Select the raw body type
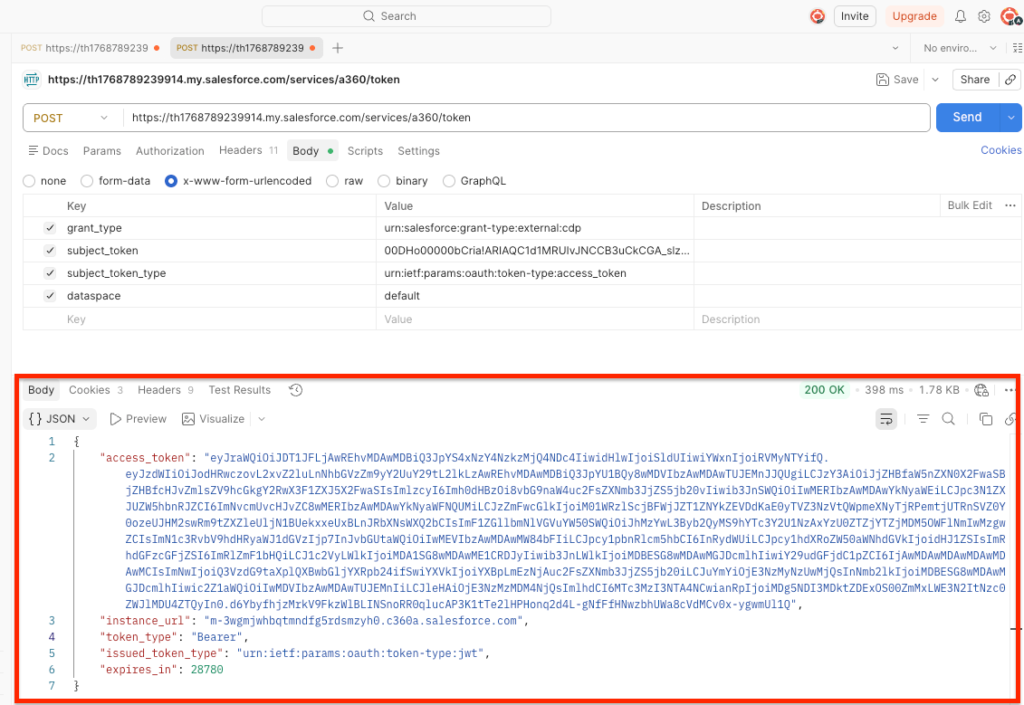Viewport: 1024px width, 705px height. (345, 181)
